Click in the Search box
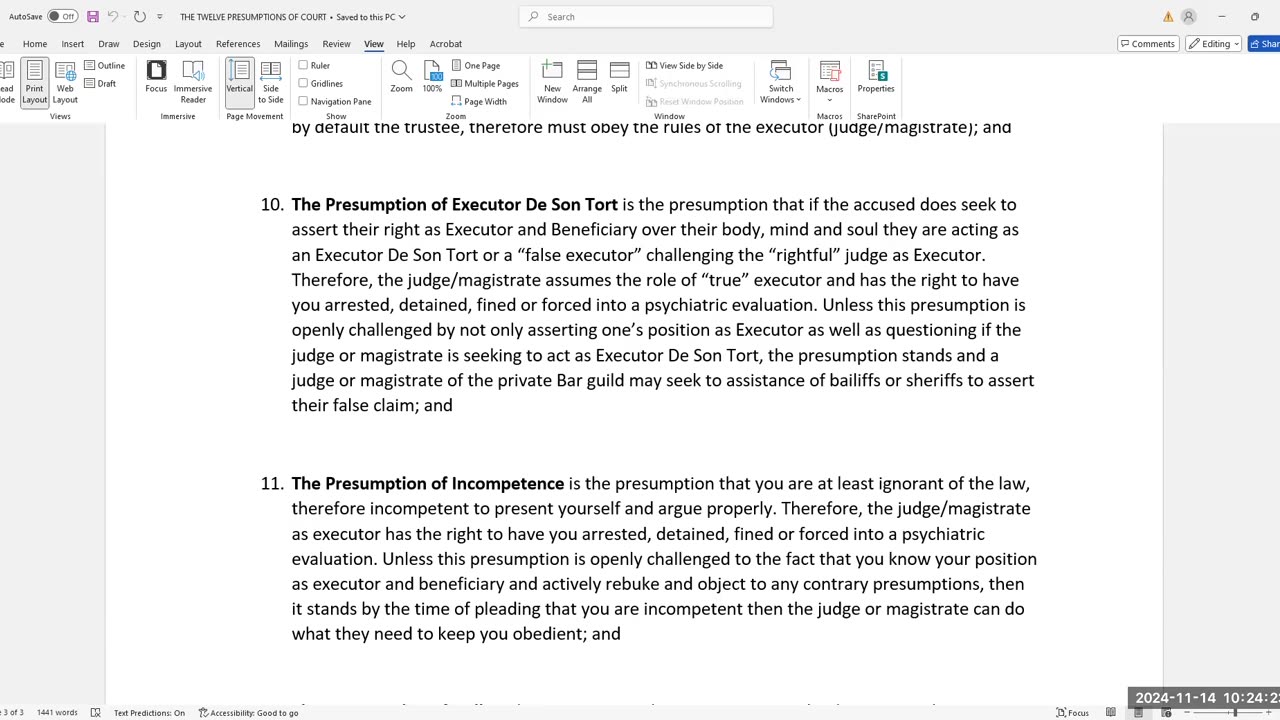The image size is (1280, 720). click(x=646, y=16)
